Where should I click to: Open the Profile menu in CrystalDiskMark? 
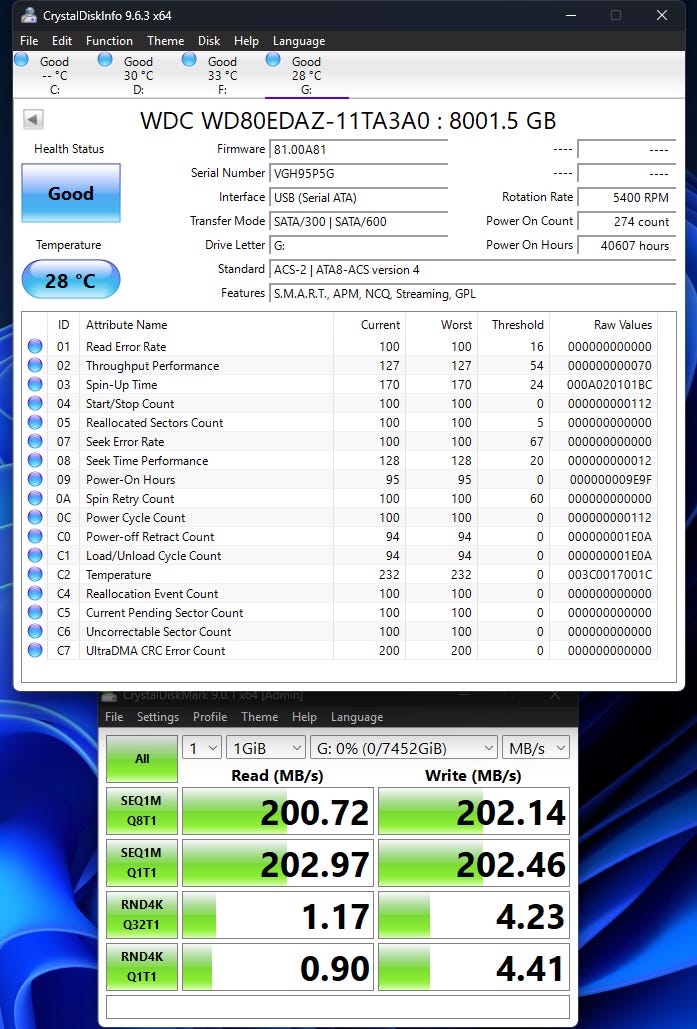pos(210,717)
